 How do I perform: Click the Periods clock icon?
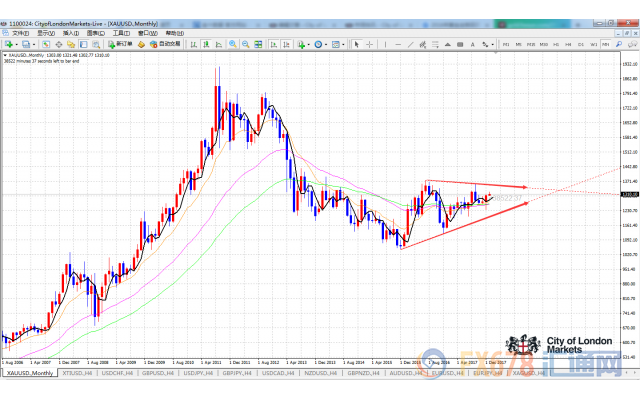318,44
